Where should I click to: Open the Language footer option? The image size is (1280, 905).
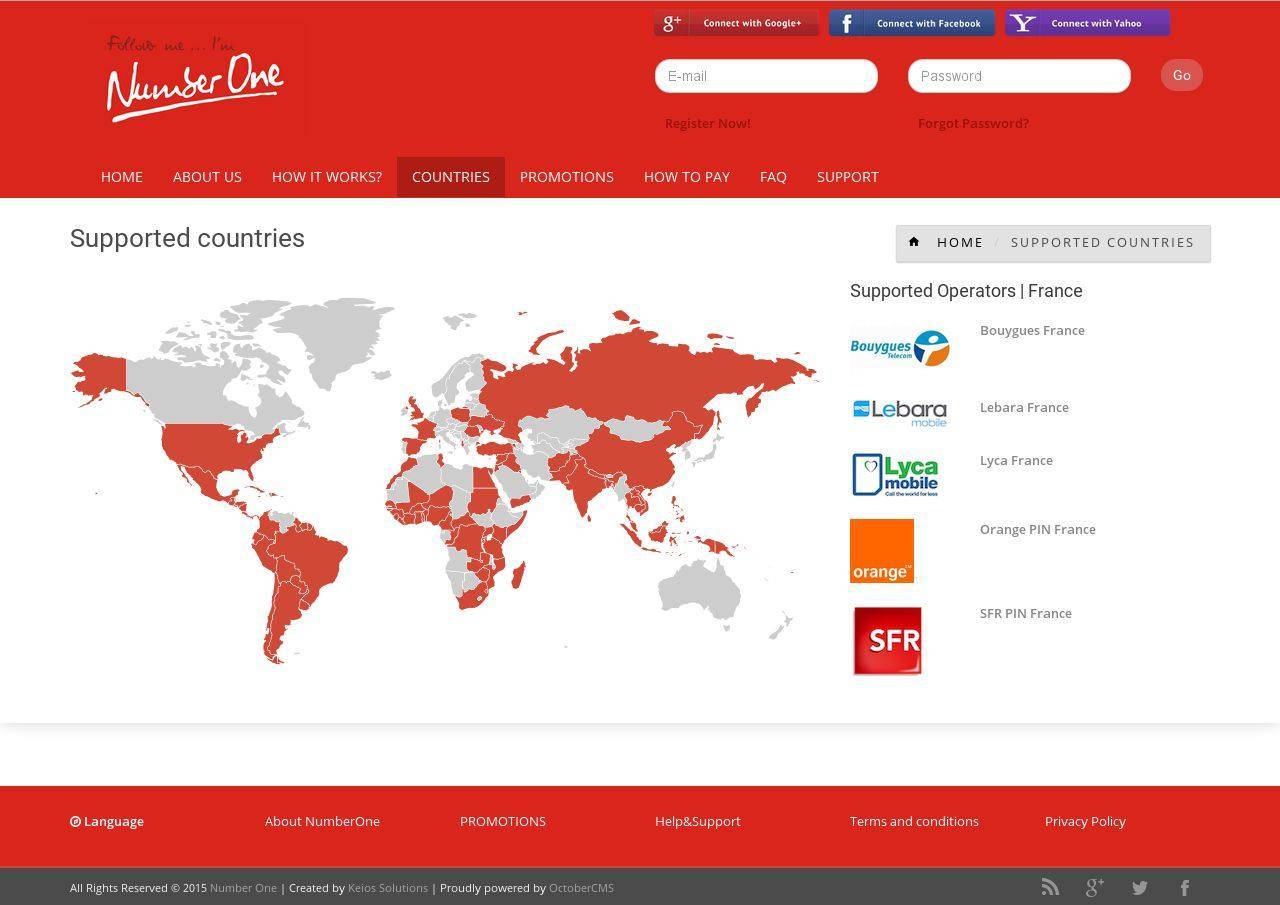[107, 821]
